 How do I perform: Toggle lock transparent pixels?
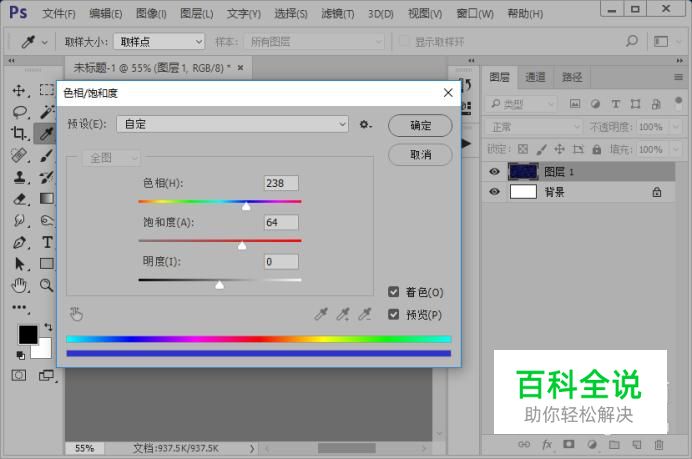click(x=523, y=149)
